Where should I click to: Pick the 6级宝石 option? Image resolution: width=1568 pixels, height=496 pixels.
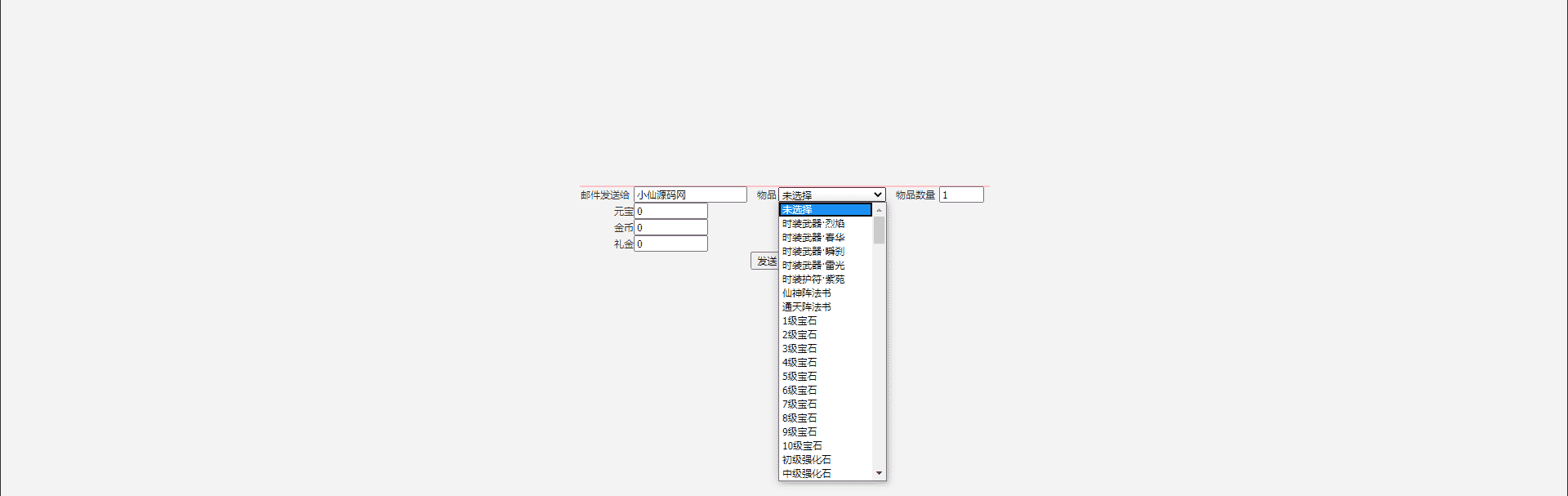point(826,391)
